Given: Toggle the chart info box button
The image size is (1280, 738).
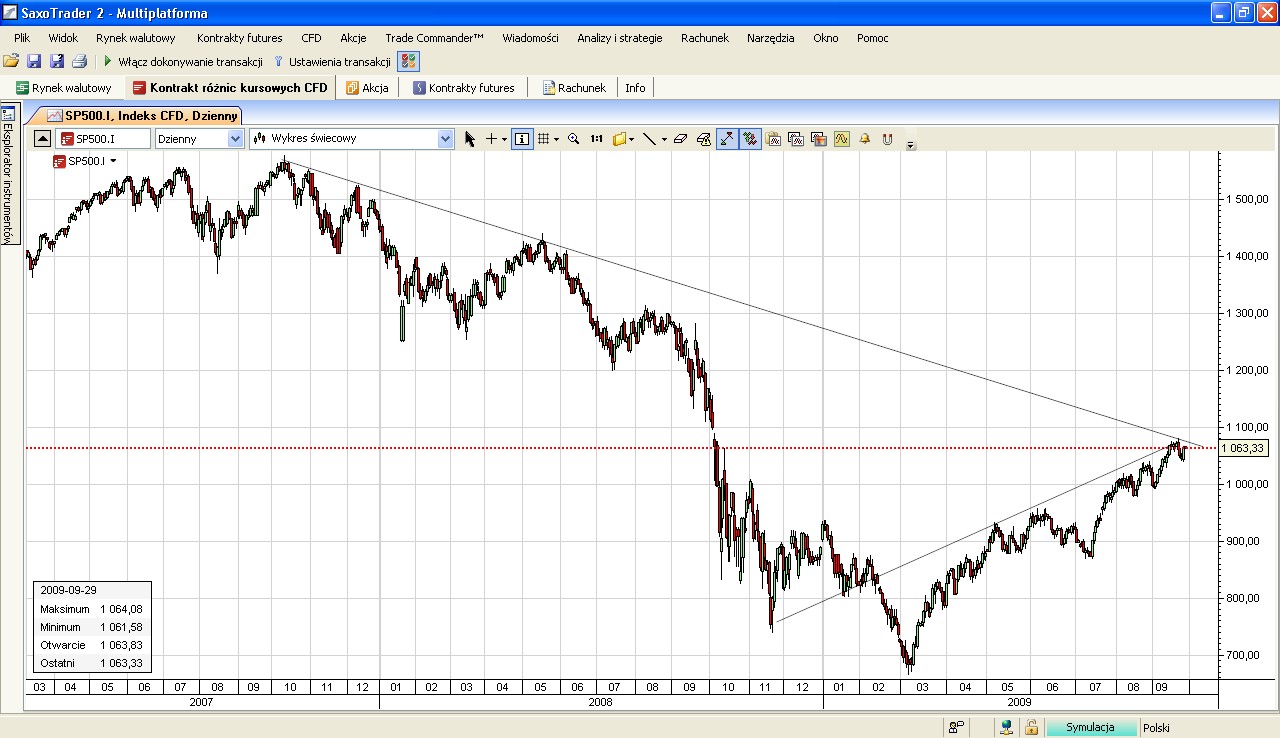Looking at the screenshot, I should tap(522, 139).
